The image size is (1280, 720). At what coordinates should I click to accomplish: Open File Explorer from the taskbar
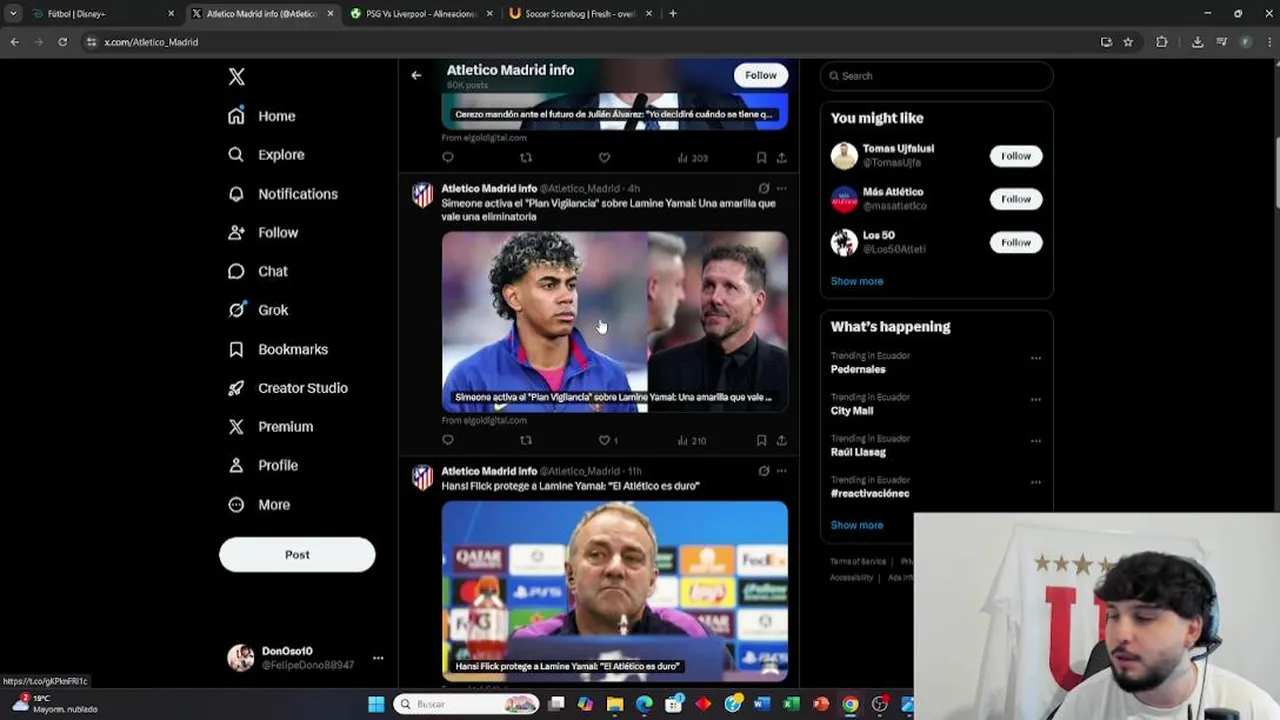(615, 704)
